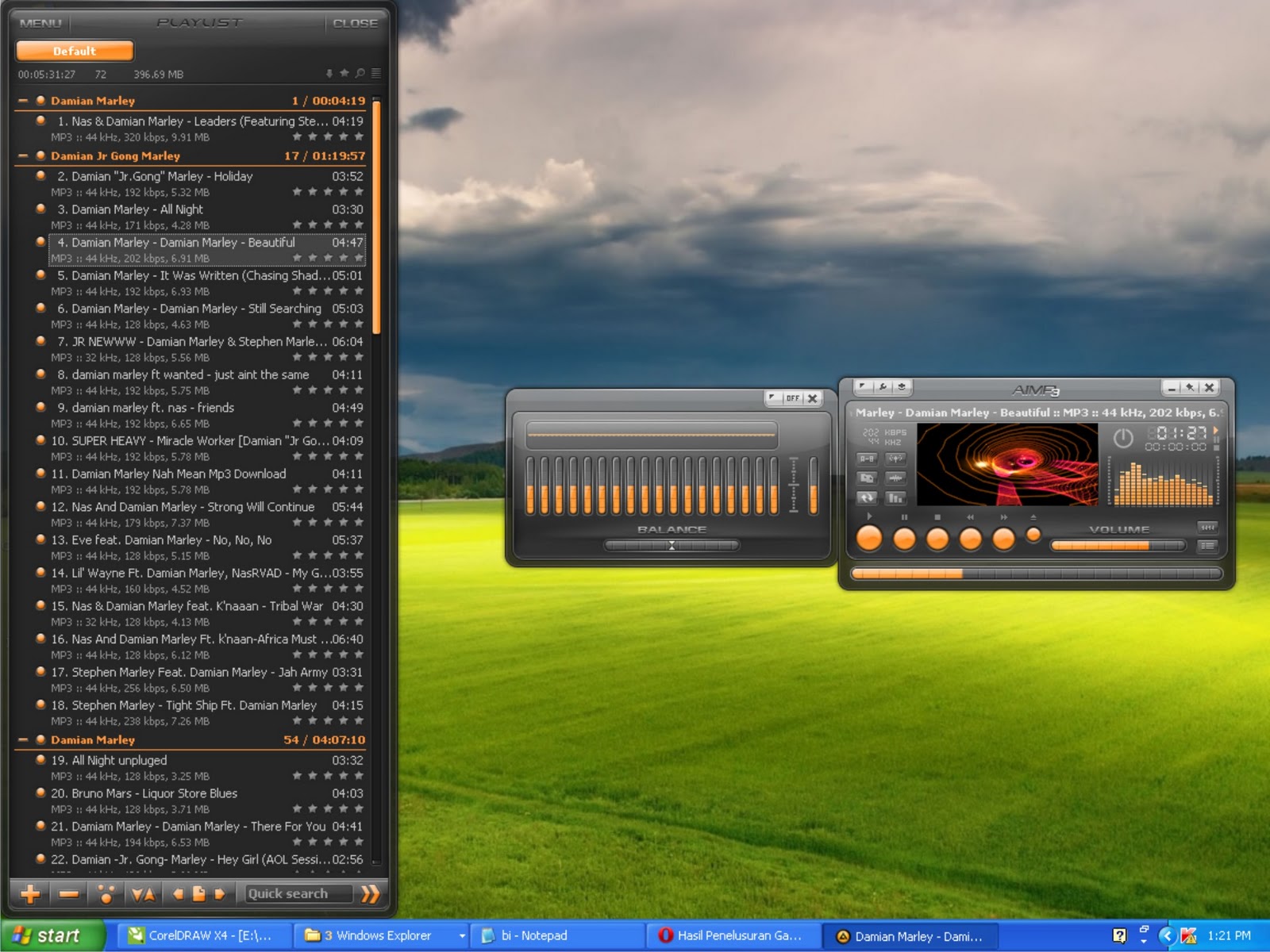Image resolution: width=1270 pixels, height=952 pixels.
Task: Select the Default playlist tab
Action: [75, 51]
